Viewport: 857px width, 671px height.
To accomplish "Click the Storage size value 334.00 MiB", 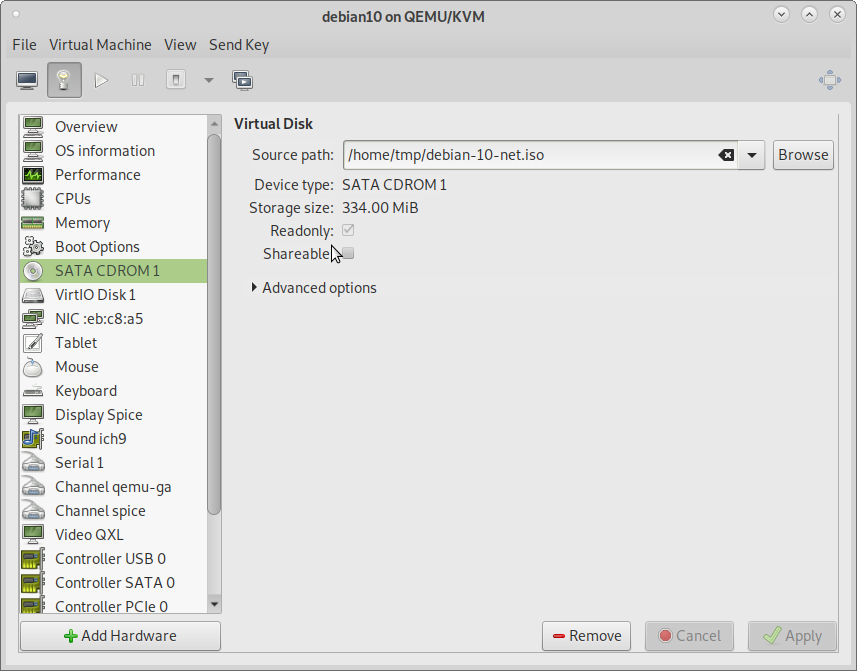I will (x=380, y=208).
